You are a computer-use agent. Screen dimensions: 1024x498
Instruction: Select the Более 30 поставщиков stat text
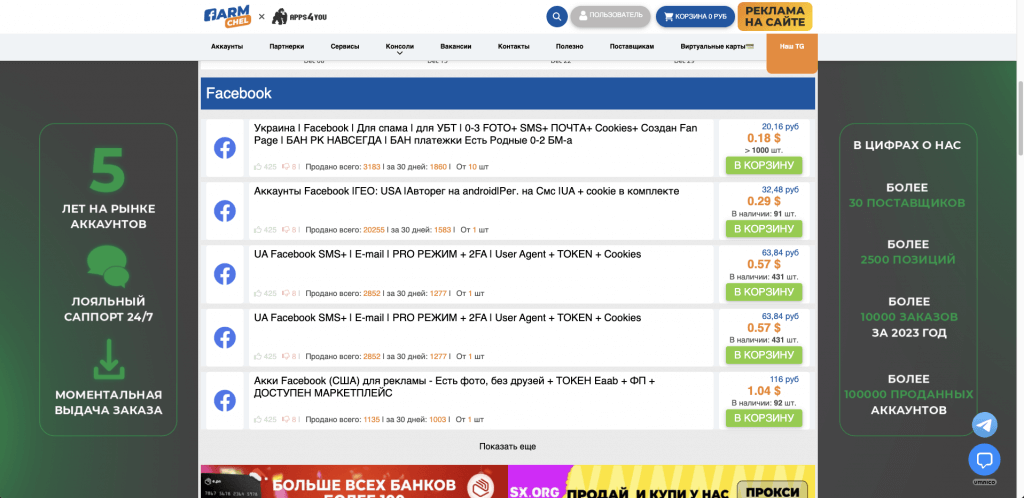(x=906, y=195)
